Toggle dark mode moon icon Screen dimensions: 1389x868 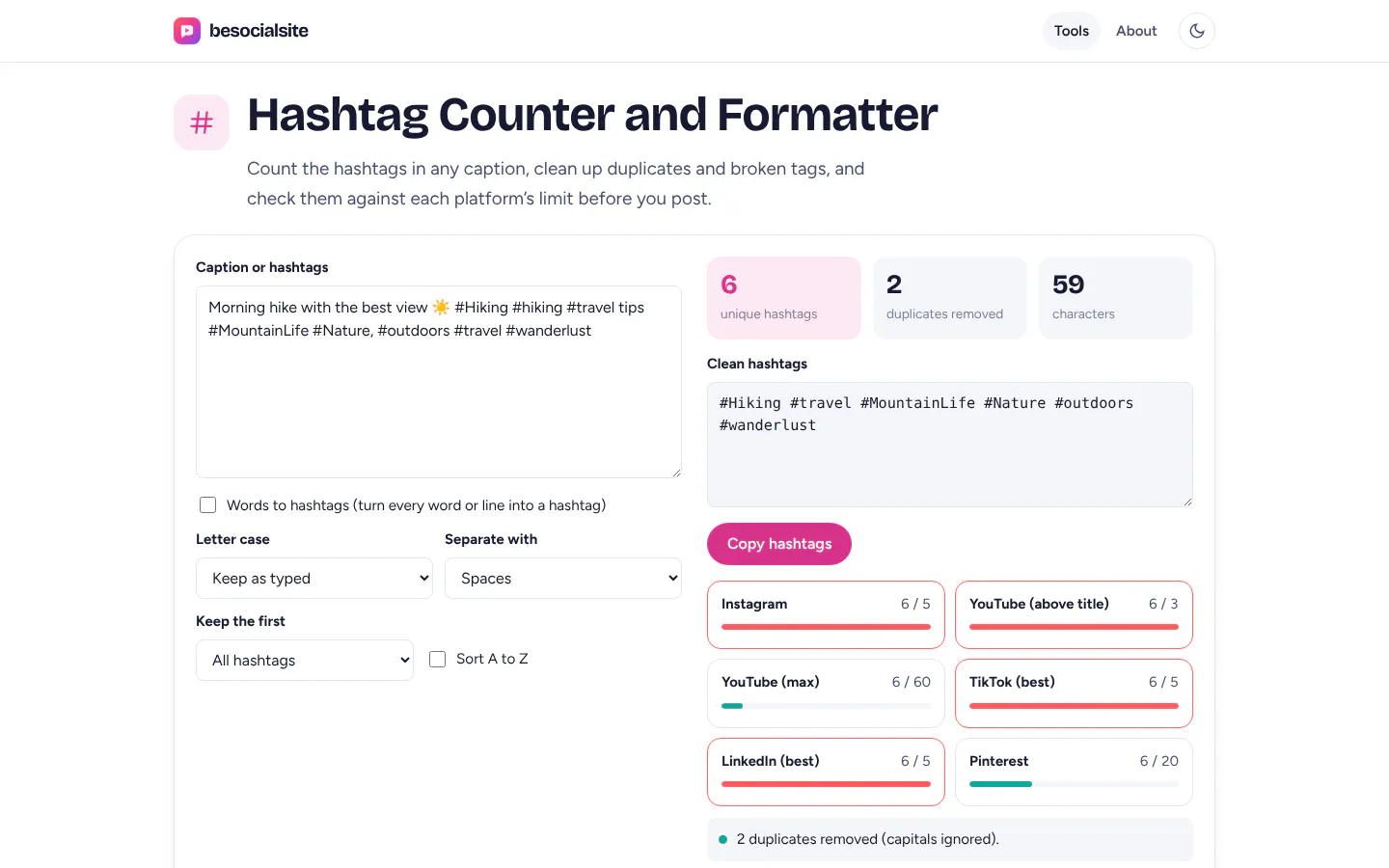pos(1197,31)
